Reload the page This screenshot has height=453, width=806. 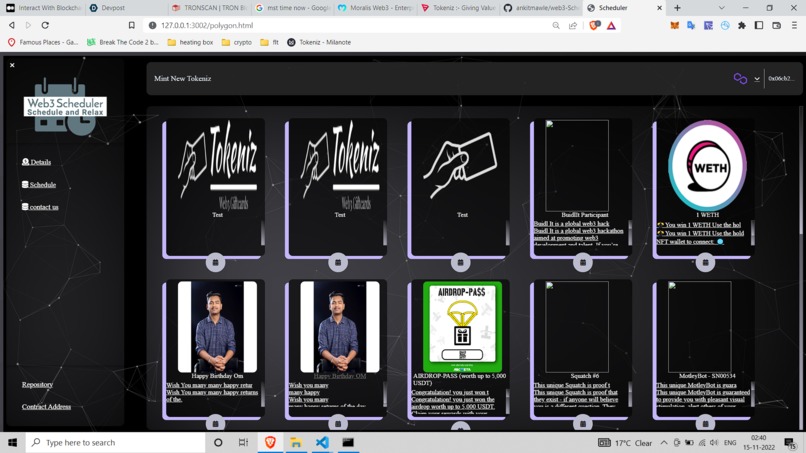point(45,25)
